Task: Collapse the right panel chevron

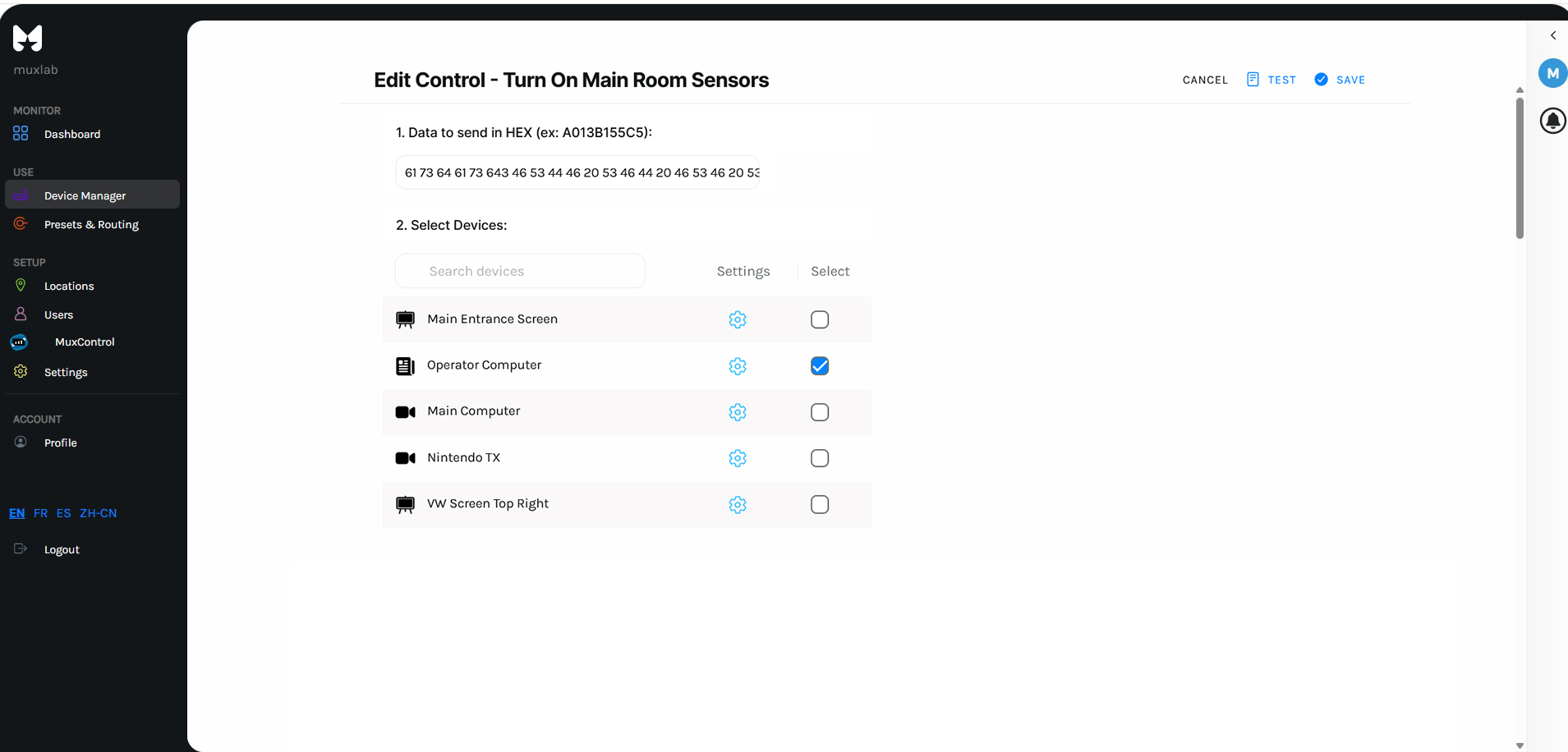Action: pos(1553,35)
